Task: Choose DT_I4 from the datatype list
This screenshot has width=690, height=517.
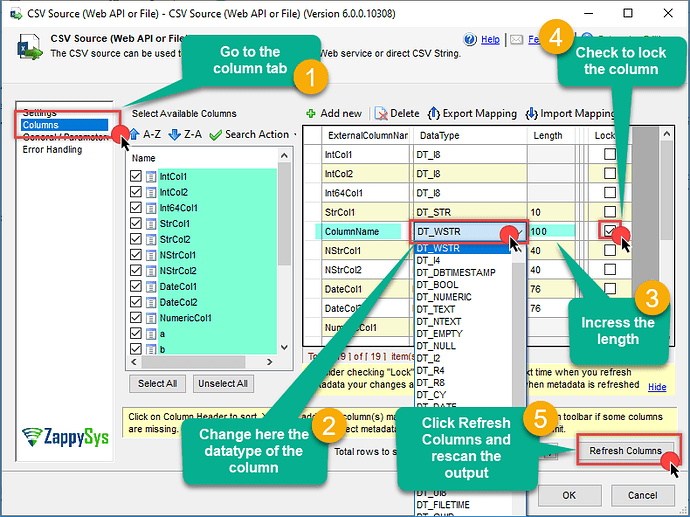Action: (x=428, y=260)
